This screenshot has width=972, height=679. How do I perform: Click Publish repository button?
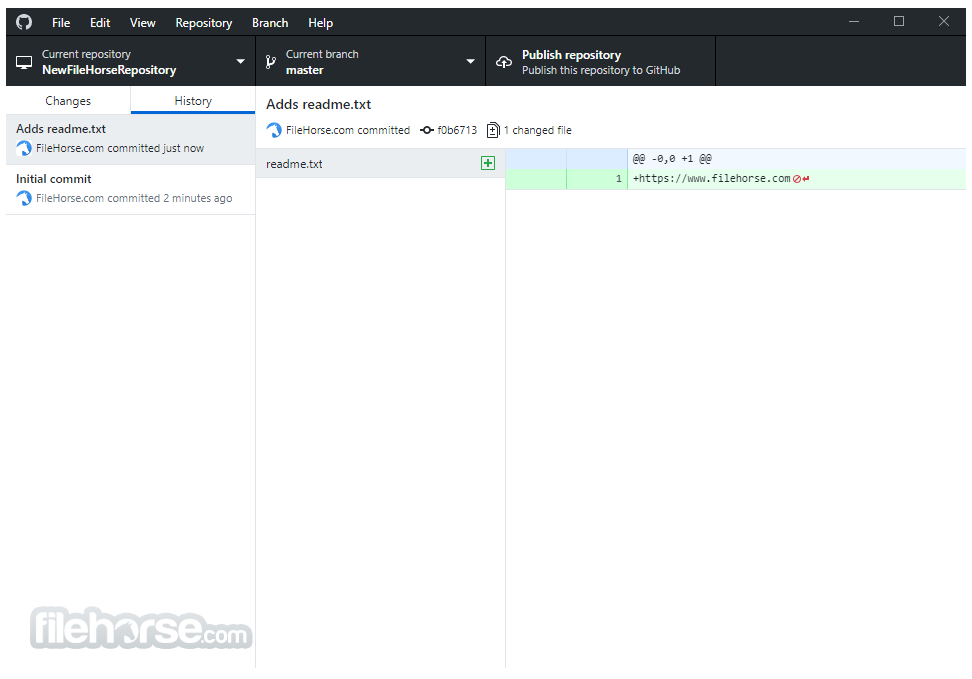click(601, 61)
